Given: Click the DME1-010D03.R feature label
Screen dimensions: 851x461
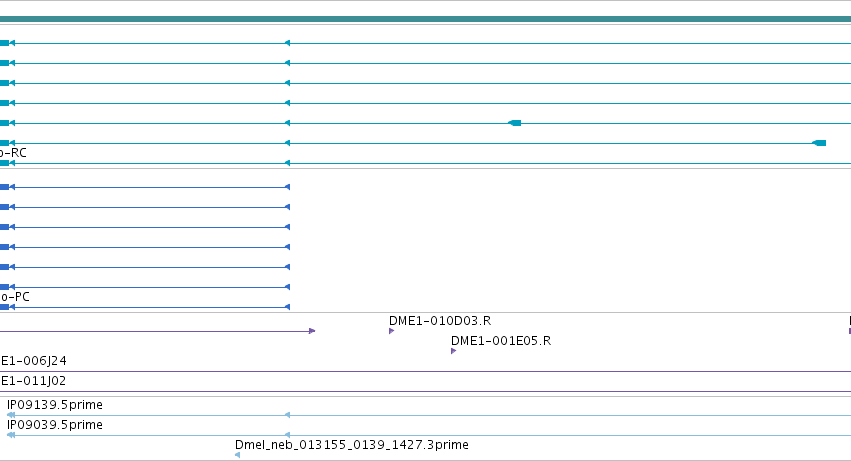Looking at the screenshot, I should [x=440, y=321].
